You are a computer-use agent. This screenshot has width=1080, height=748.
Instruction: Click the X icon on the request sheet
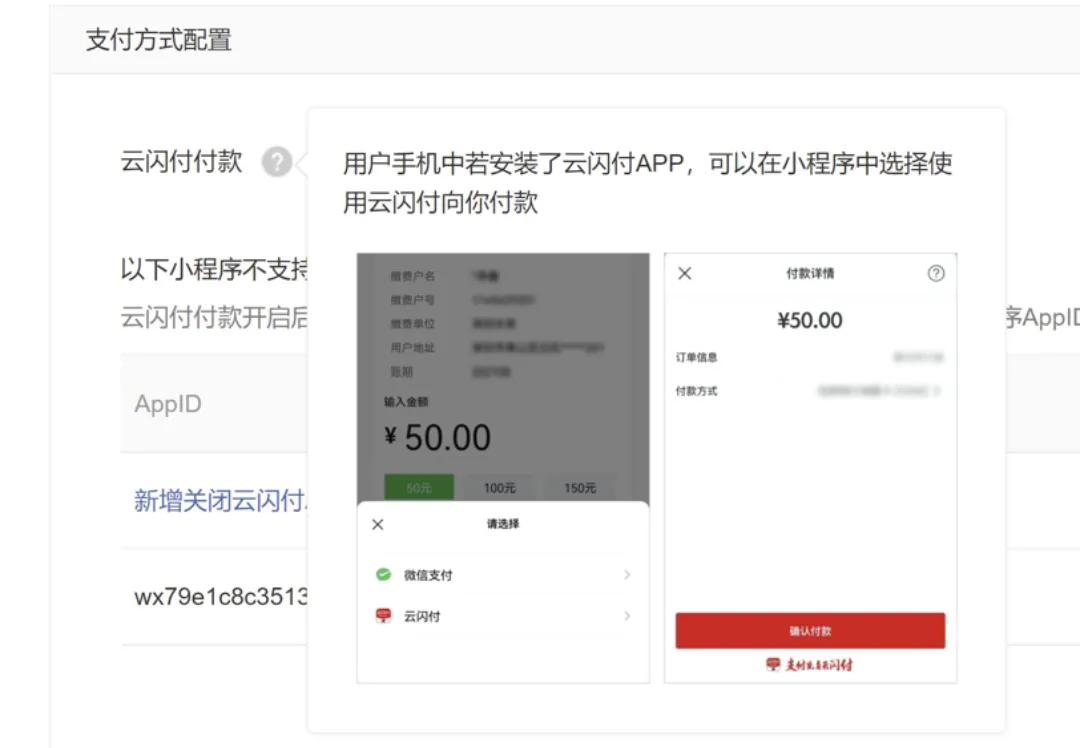[378, 523]
